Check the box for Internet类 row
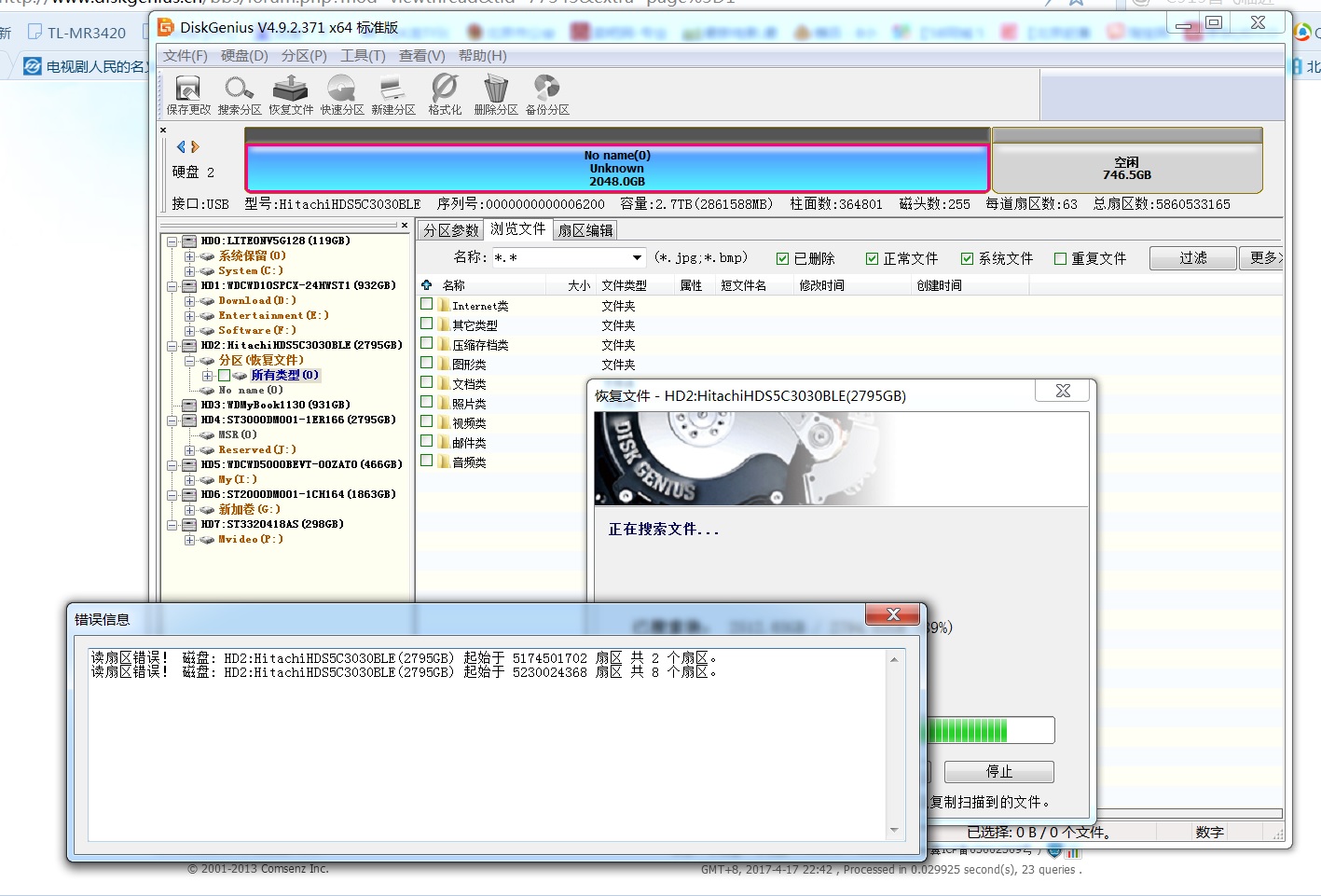Viewport: 1321px width, 896px height. point(427,304)
